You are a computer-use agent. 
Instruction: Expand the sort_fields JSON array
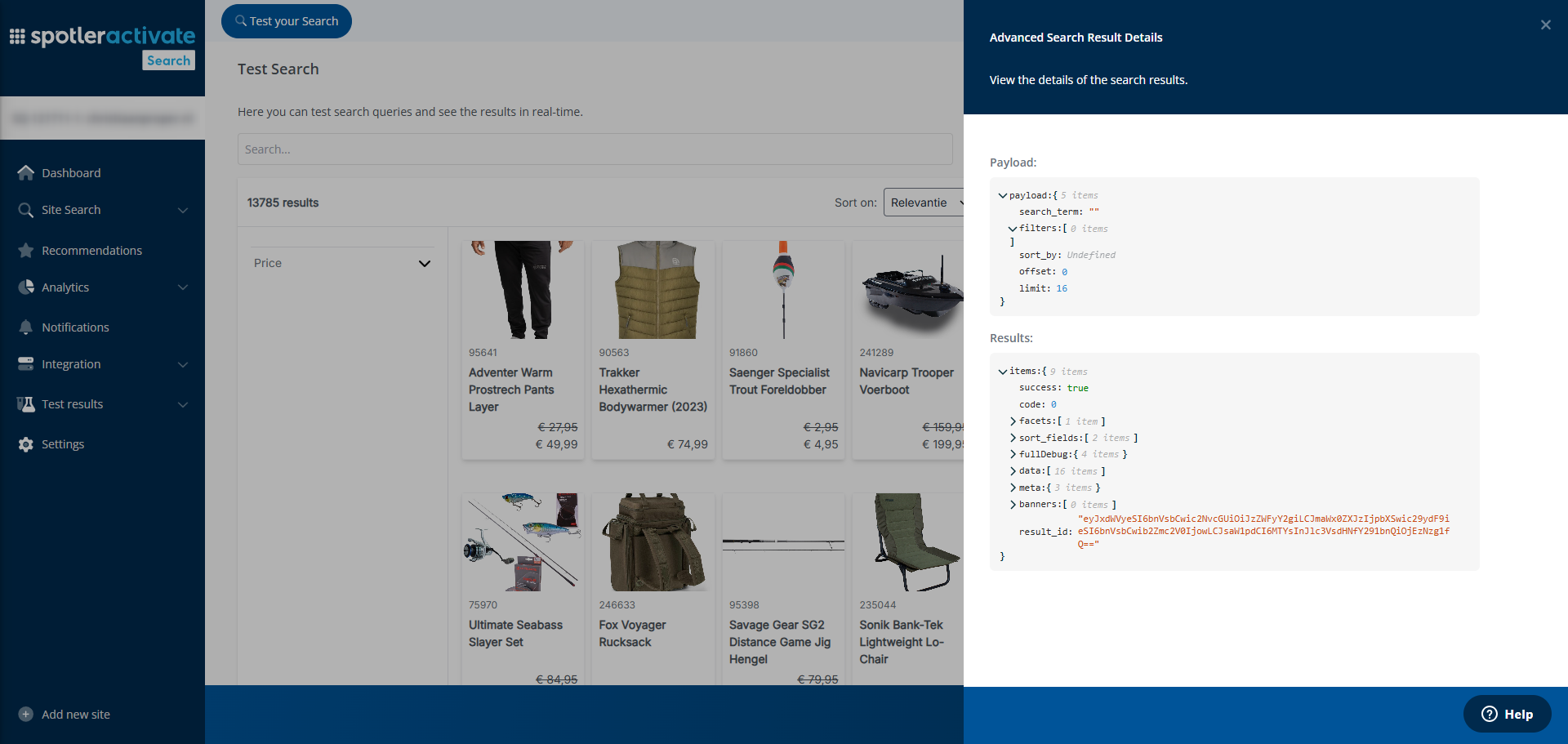tap(1013, 439)
